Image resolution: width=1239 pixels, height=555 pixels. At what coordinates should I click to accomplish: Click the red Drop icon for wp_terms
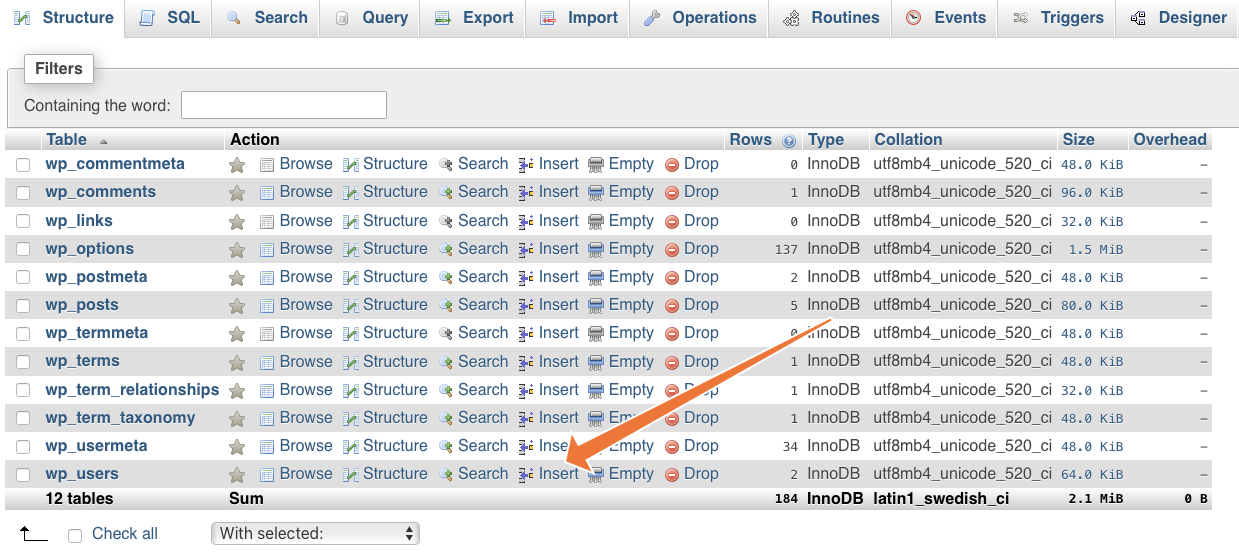click(672, 363)
